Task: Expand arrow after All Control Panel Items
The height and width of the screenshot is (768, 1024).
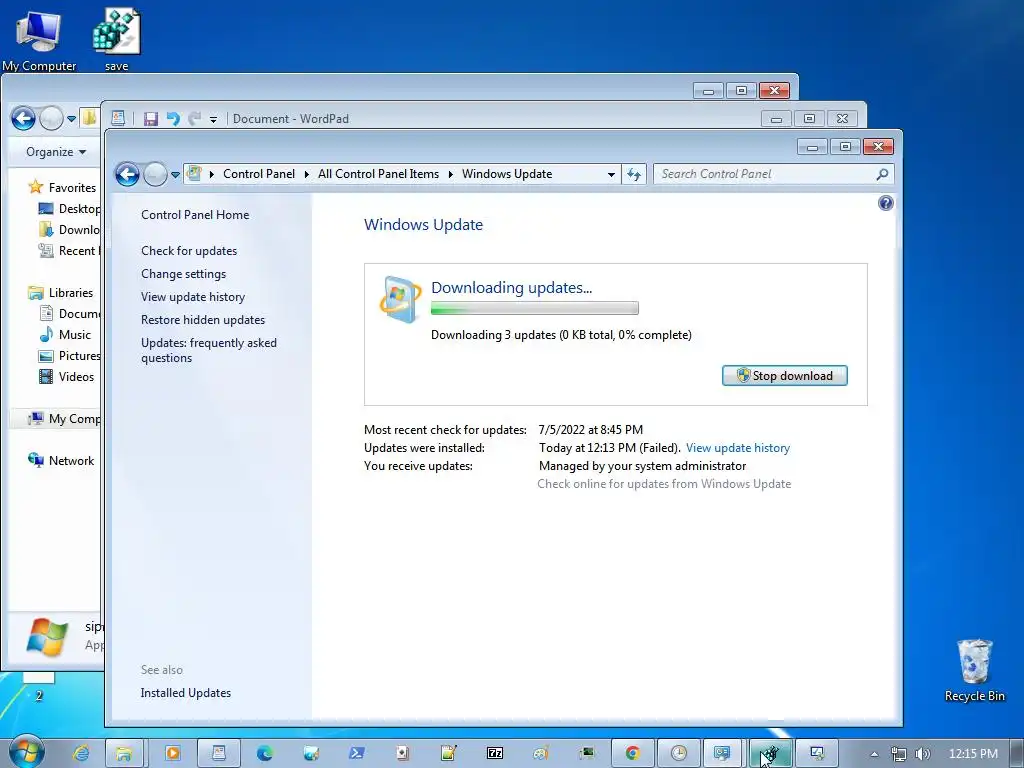Action: (x=451, y=174)
